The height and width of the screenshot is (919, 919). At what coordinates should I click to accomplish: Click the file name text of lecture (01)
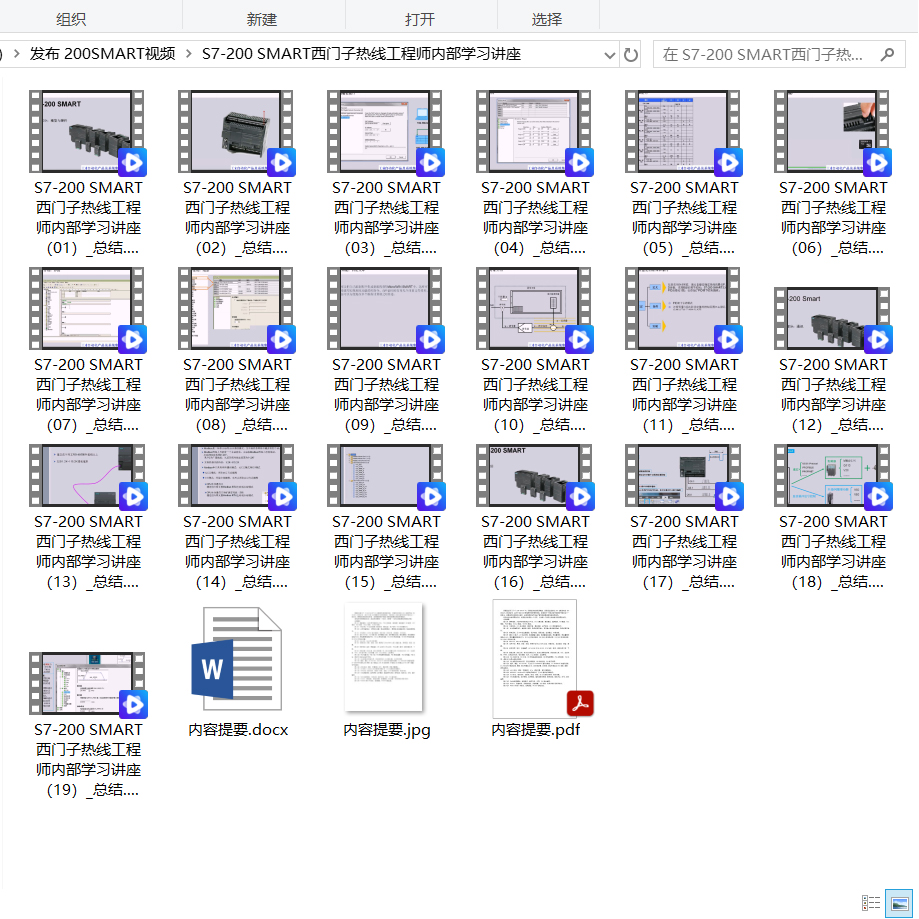(x=88, y=218)
